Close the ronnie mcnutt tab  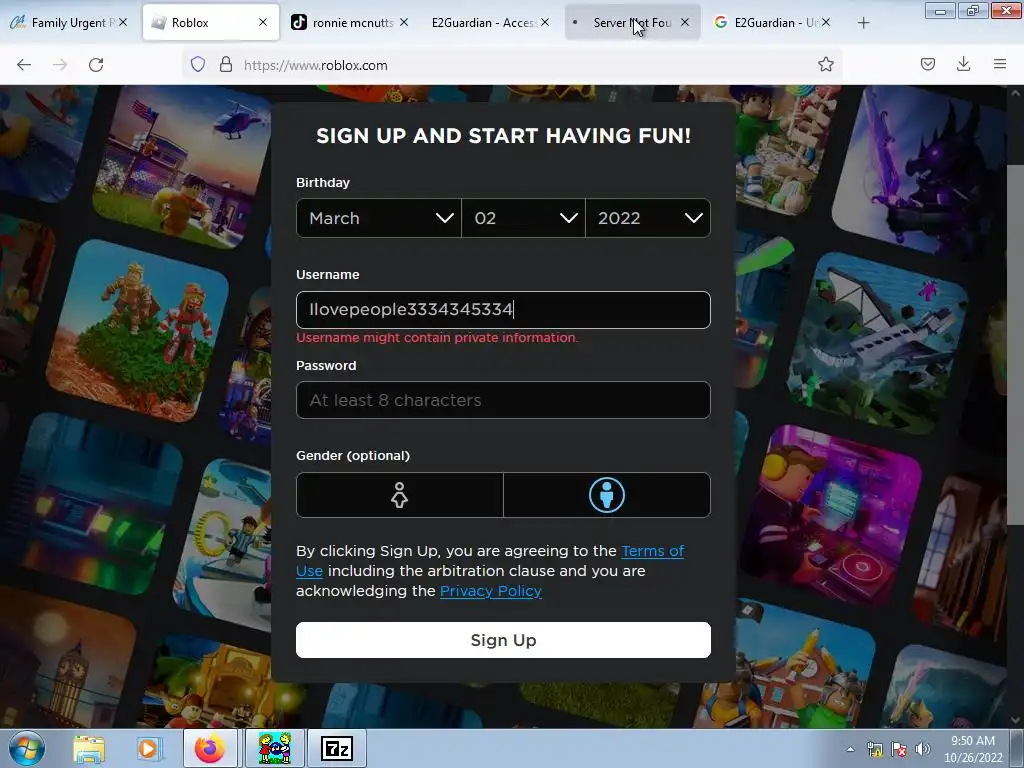point(404,22)
